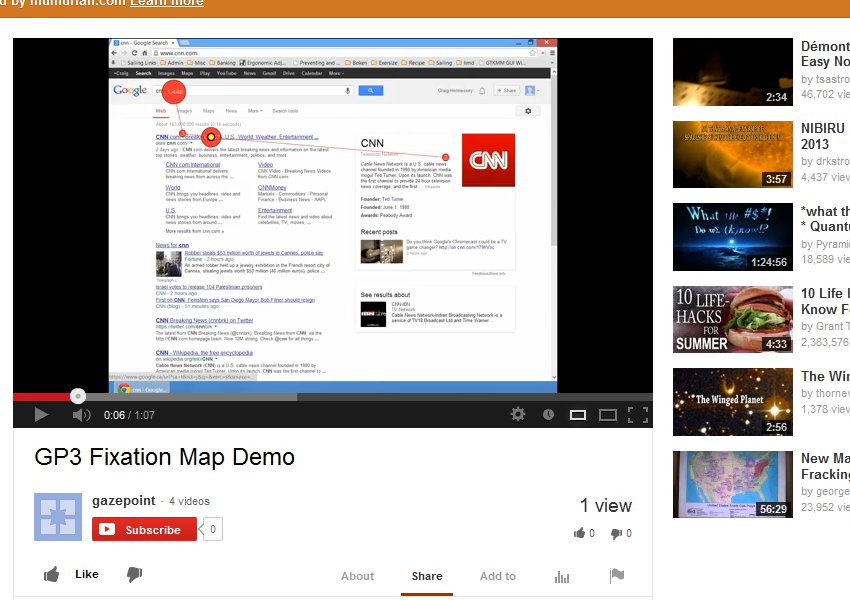Screen dimensions: 850x600
Task: Open the 10 Life Hacks for Summer thumbnail
Action: [733, 319]
